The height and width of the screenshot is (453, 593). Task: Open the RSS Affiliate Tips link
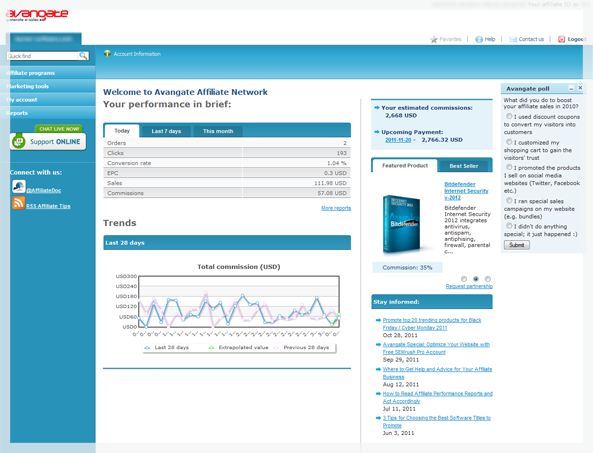pyautogui.click(x=48, y=206)
